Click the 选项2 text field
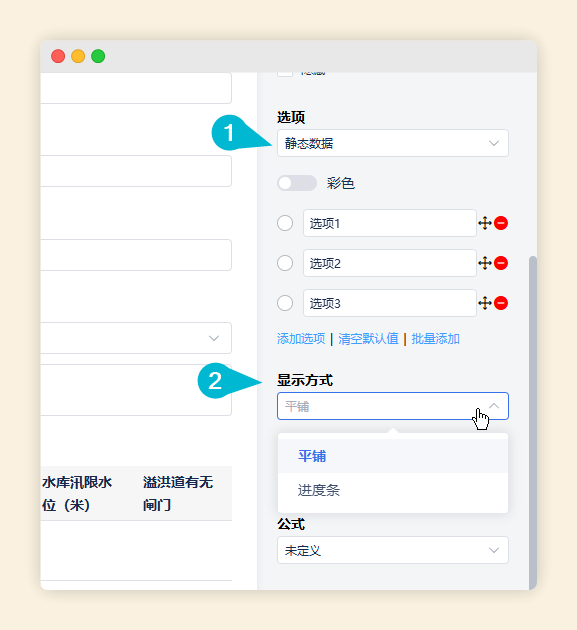 click(390, 263)
